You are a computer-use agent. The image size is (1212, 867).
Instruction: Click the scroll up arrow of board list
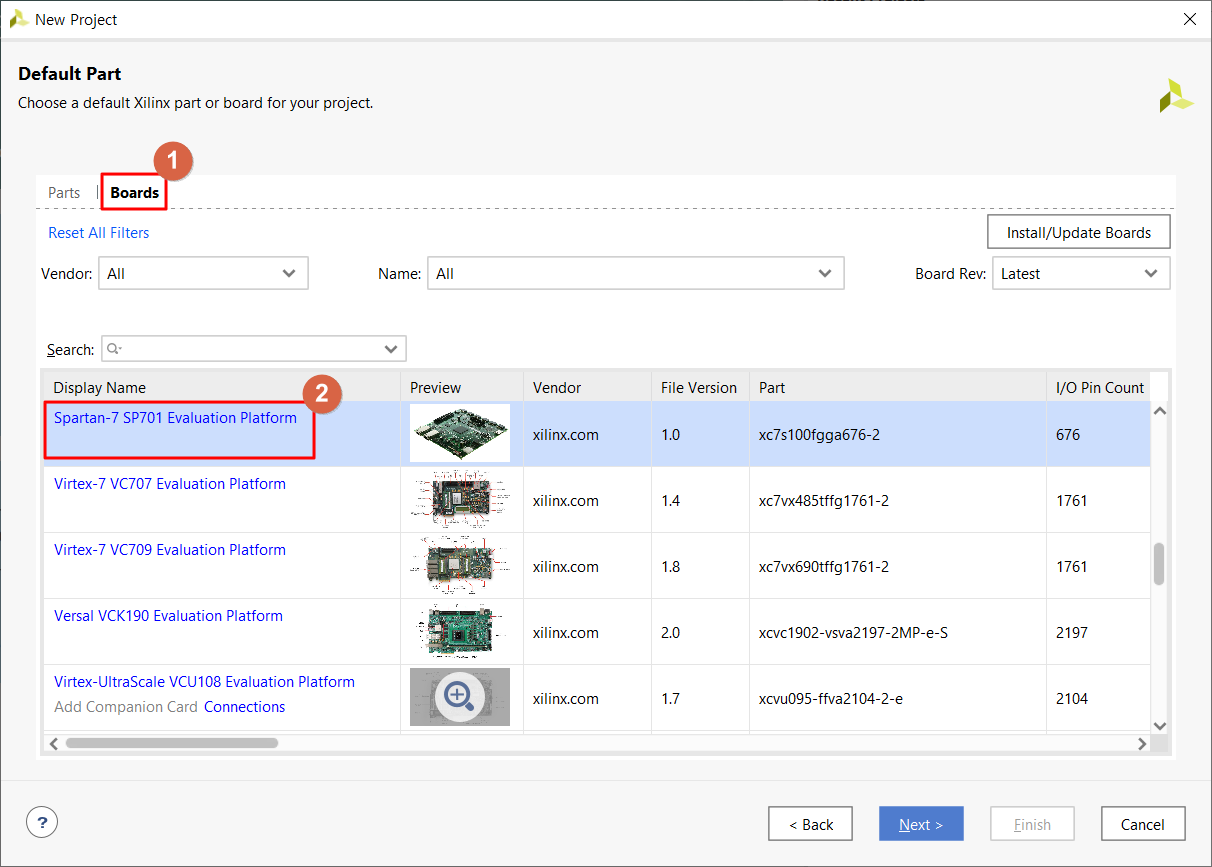tap(1159, 411)
